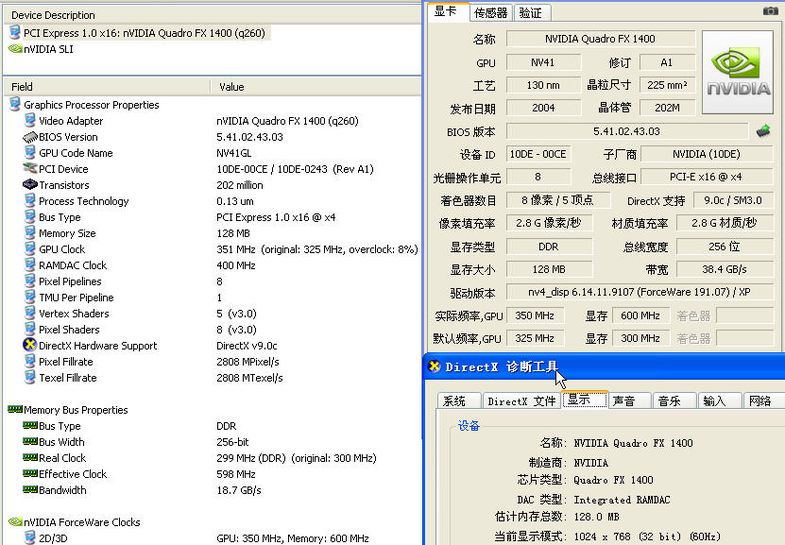Open the 网络 tab in DirectX tool
Image resolution: width=785 pixels, height=545 pixels.
764,401
